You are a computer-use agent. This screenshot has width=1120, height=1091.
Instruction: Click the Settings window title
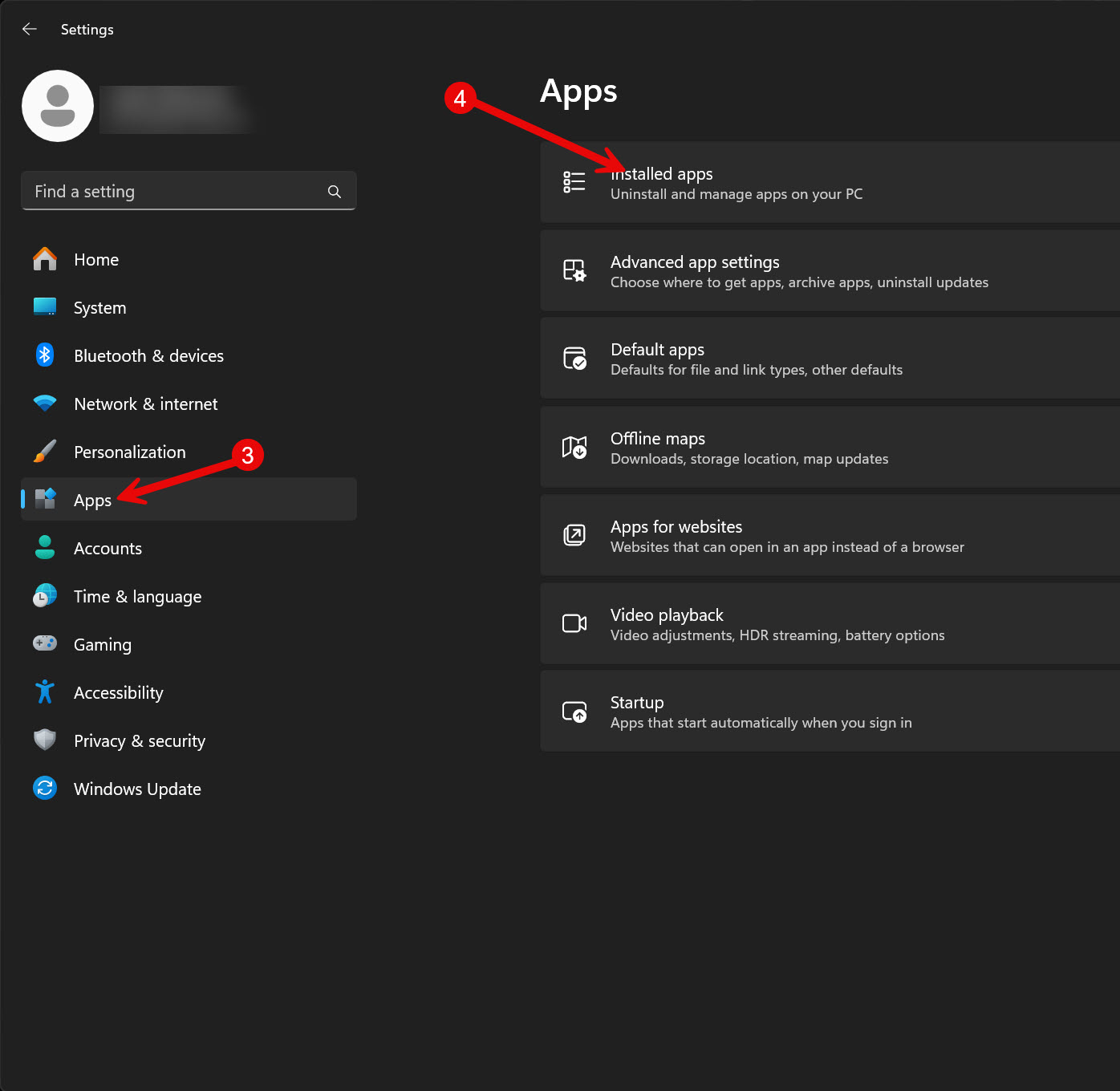(x=87, y=30)
